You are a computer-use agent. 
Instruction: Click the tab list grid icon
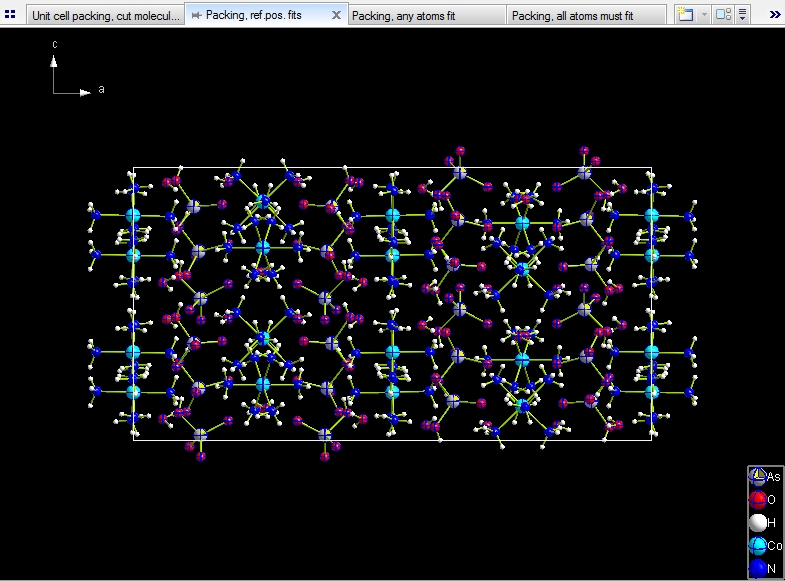tap(10, 15)
